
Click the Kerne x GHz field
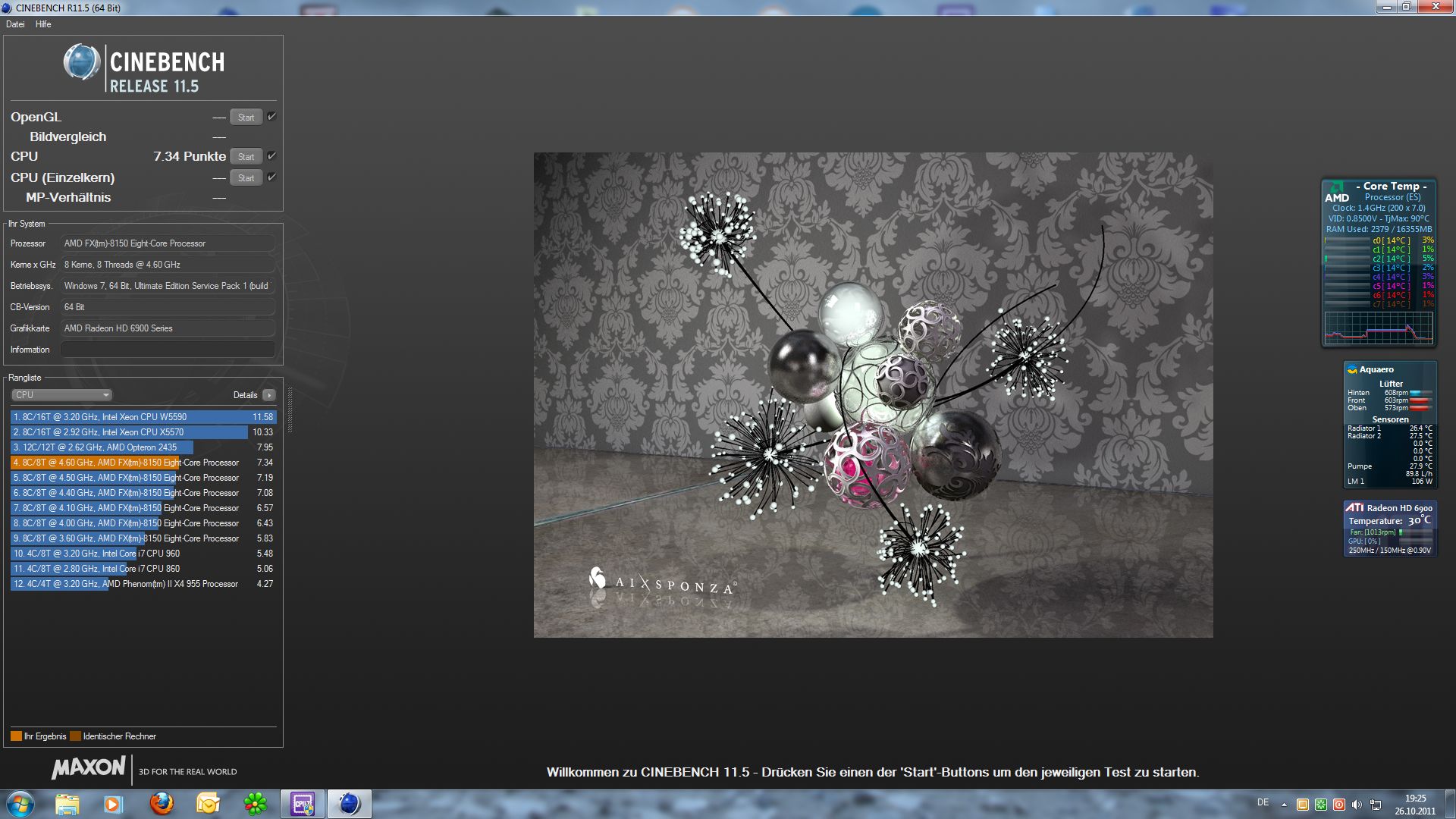click(x=168, y=265)
